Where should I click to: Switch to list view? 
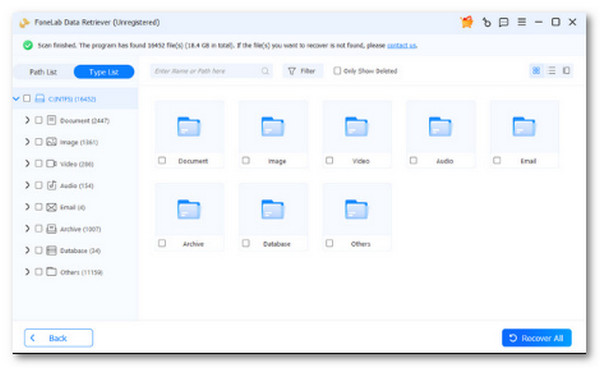[551, 70]
